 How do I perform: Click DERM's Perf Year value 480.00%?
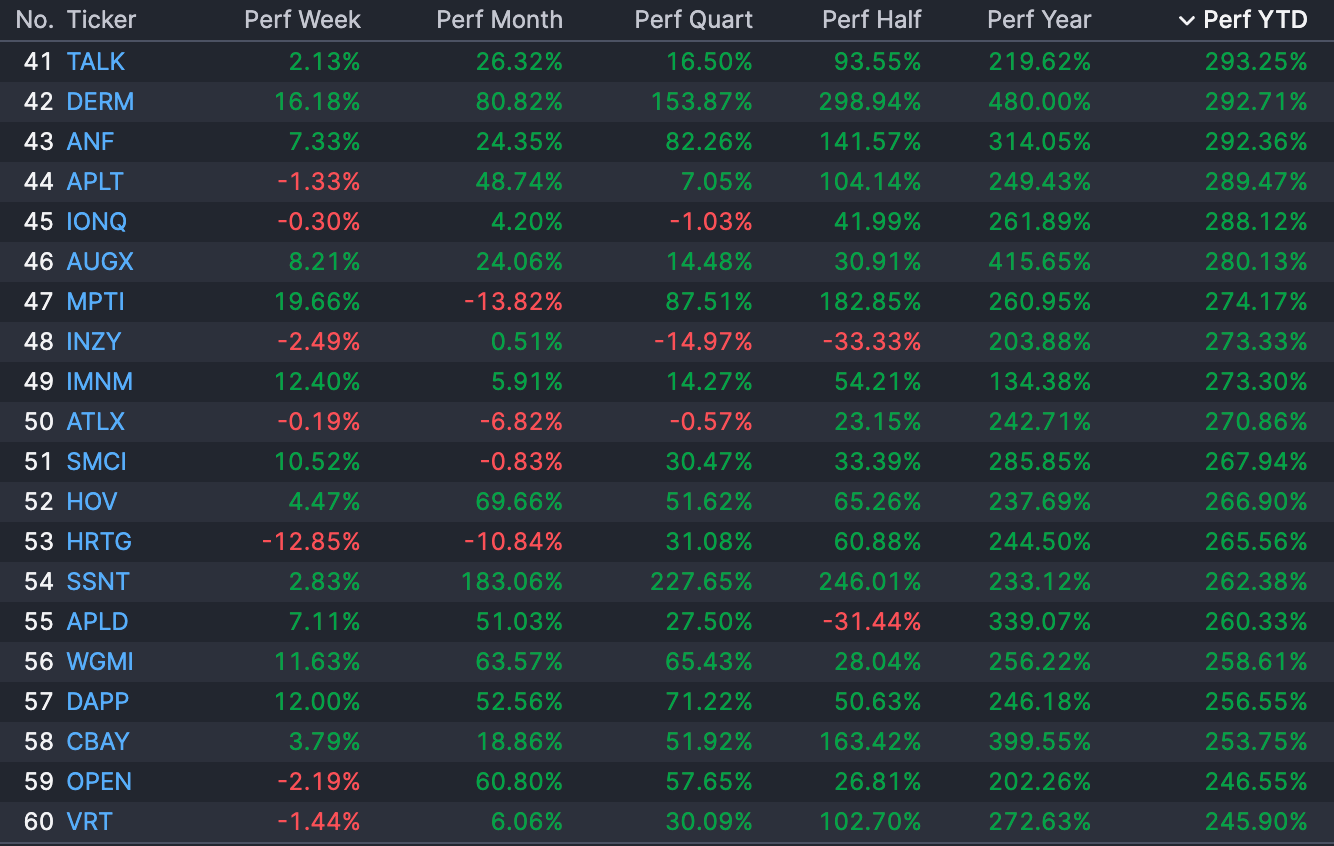1040,102
